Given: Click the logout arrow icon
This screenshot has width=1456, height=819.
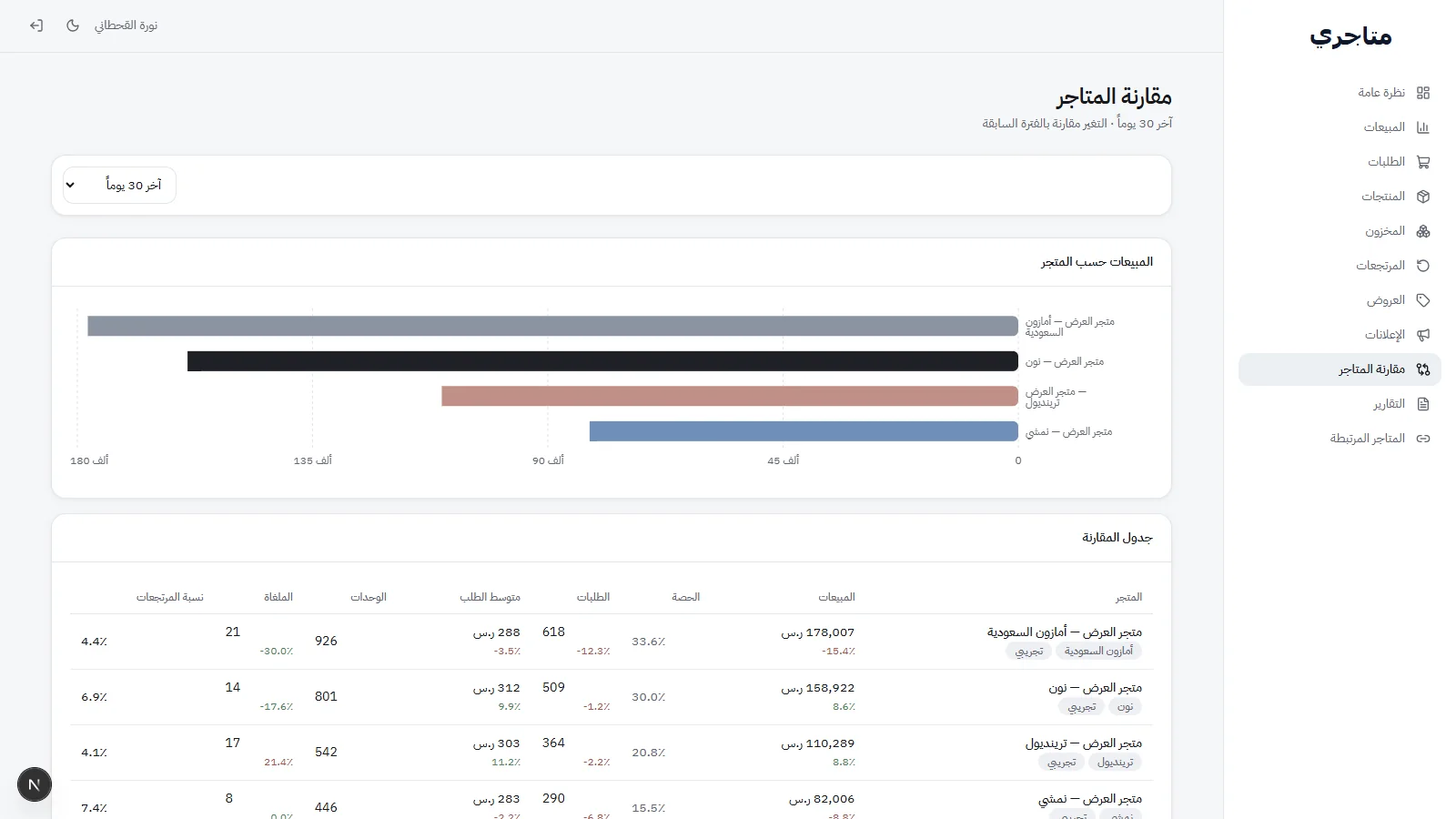Looking at the screenshot, I should (x=36, y=25).
